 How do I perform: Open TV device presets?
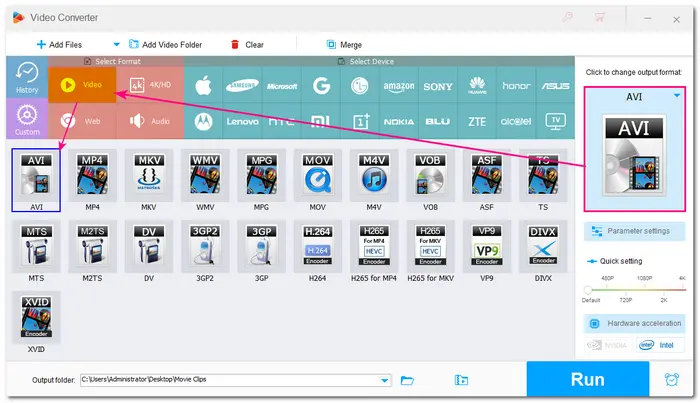coord(555,121)
